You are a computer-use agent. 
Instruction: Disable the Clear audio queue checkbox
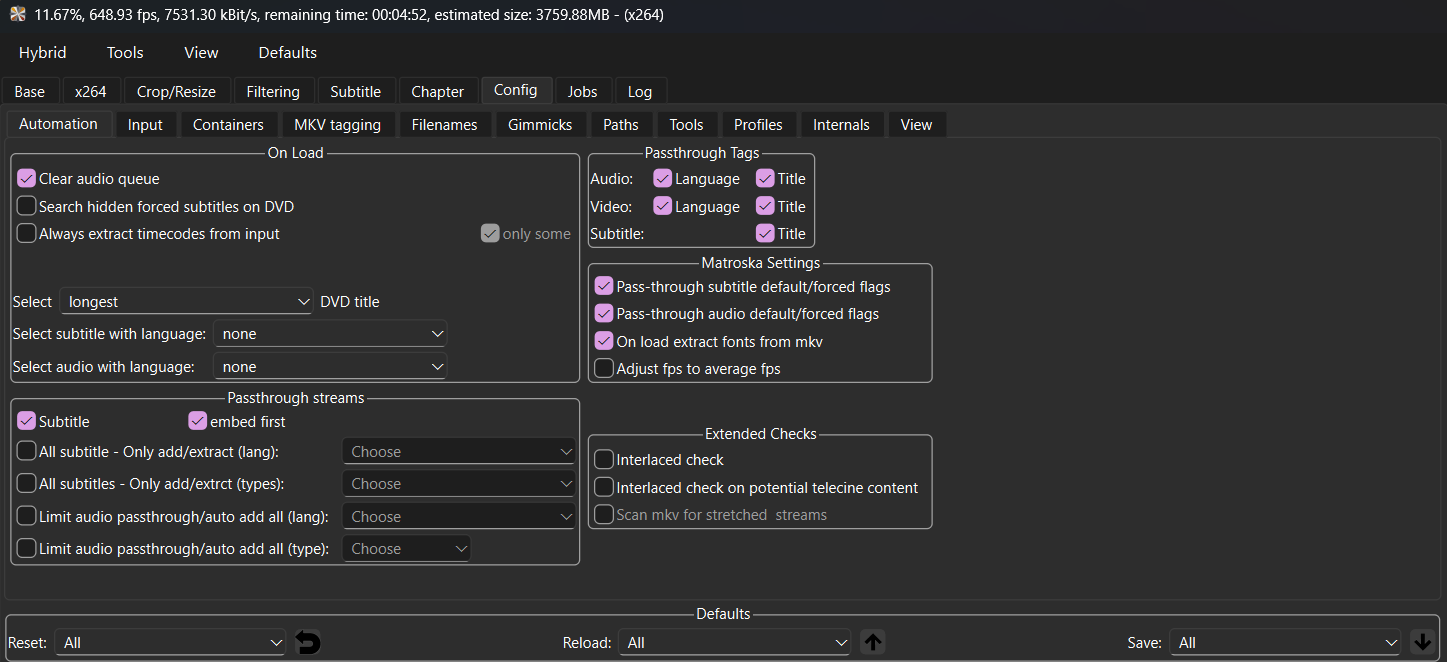coord(27,179)
